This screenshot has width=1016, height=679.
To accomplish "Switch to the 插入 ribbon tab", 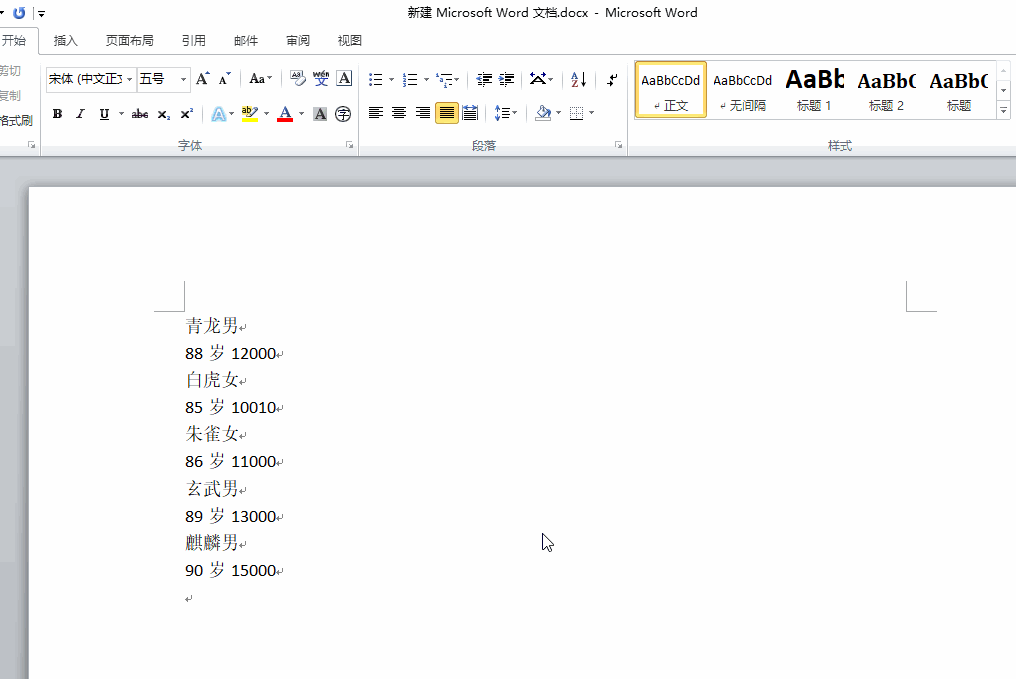I will 65,40.
